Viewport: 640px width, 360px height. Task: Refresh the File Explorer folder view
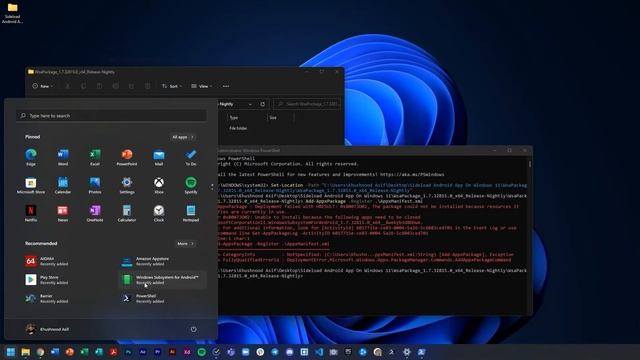(x=262, y=104)
